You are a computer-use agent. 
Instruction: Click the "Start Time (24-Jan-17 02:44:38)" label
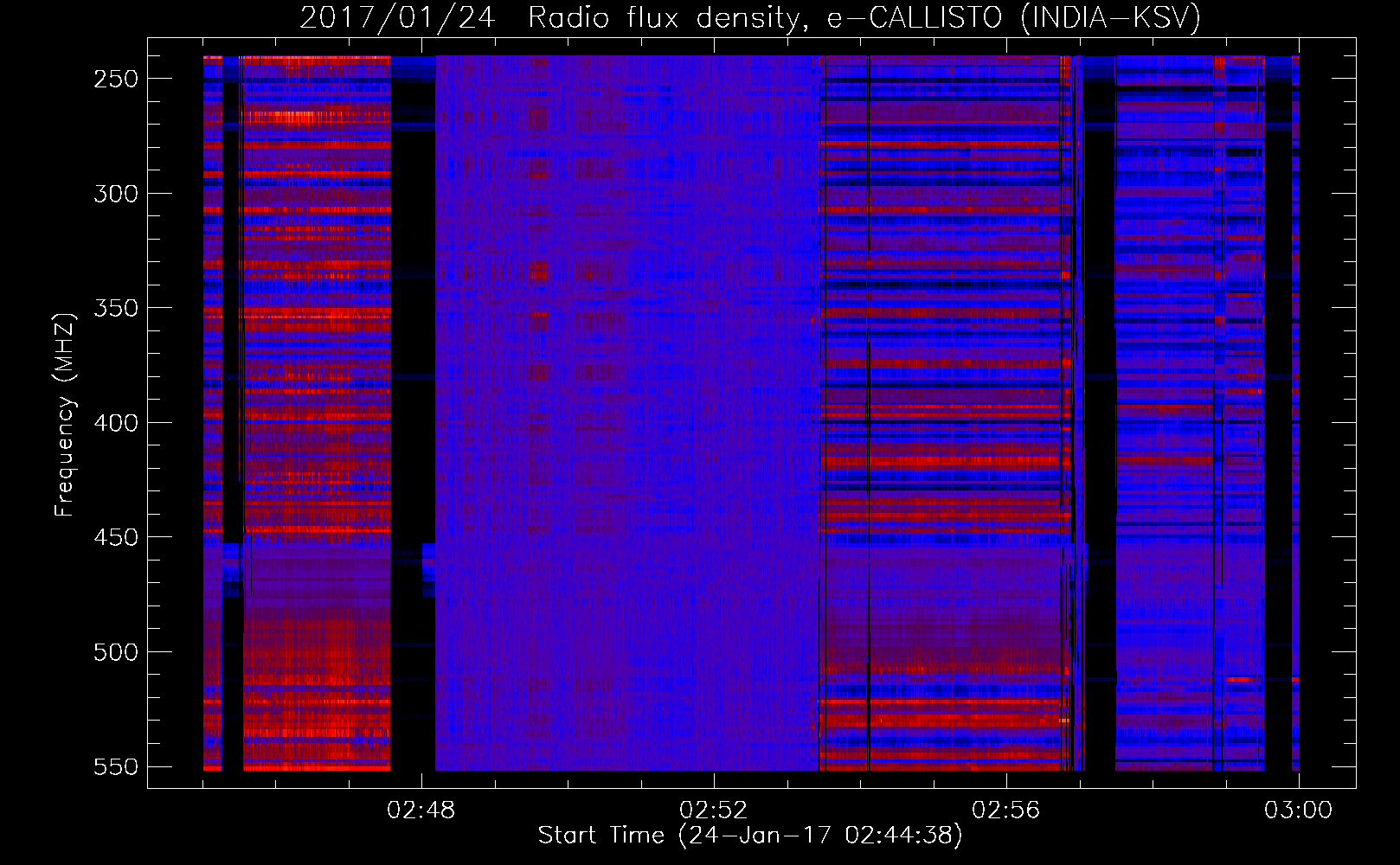[750, 836]
